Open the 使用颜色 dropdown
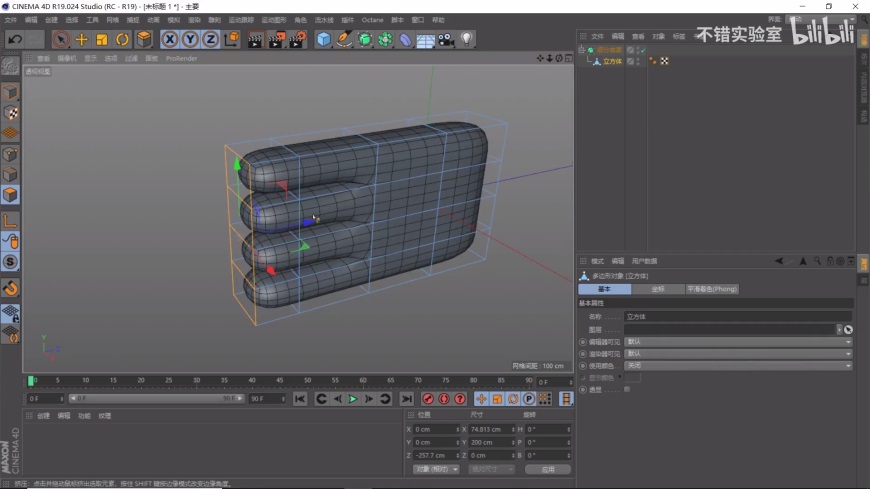 pyautogui.click(x=738, y=365)
